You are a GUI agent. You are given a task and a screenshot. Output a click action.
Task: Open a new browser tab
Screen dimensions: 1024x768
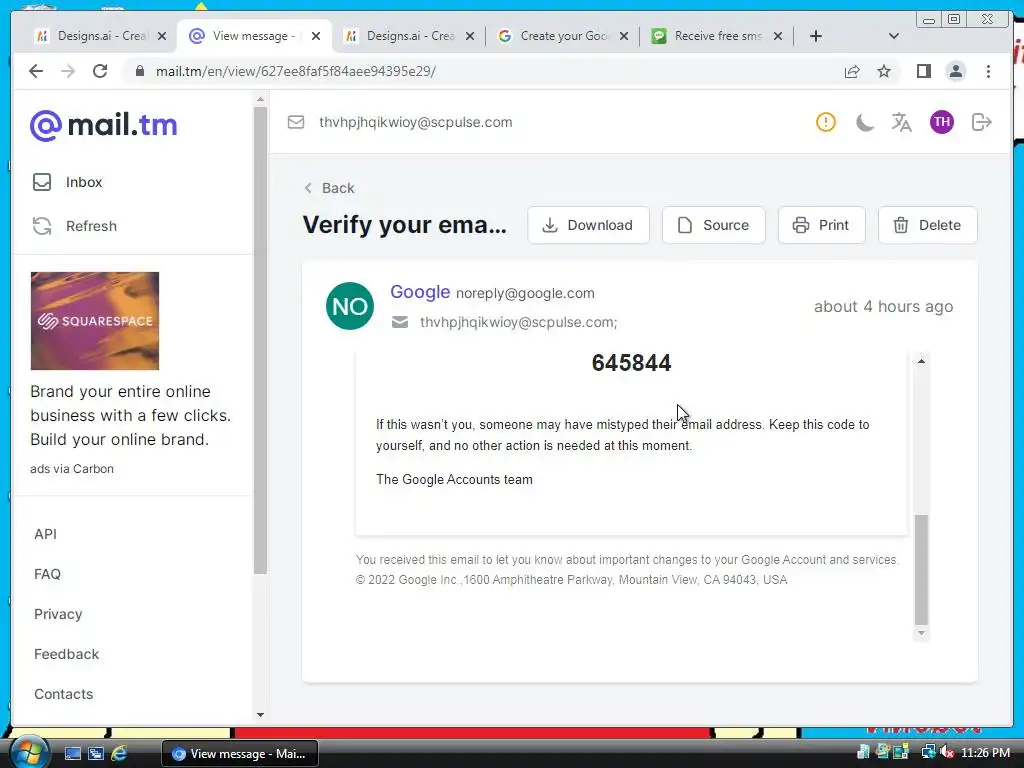click(816, 36)
